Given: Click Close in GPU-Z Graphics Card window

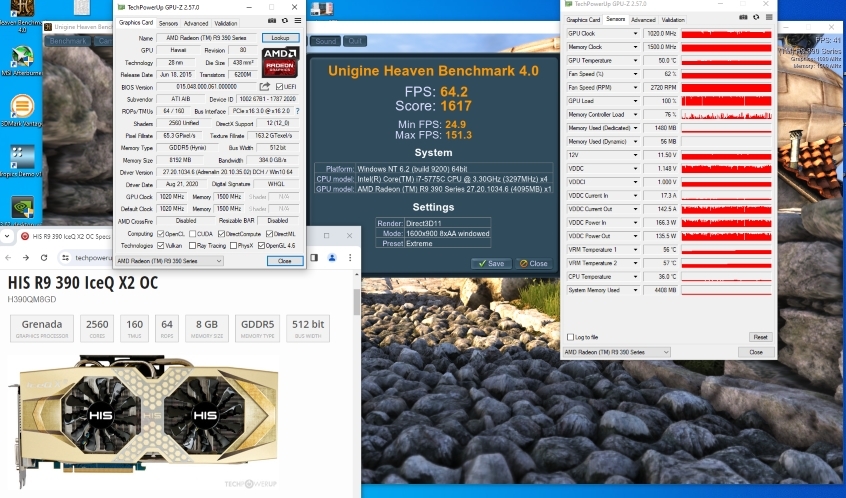Looking at the screenshot, I should tap(285, 261).
